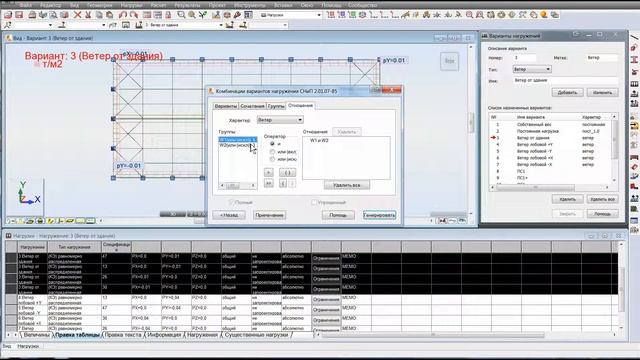640x360 pixels.
Task: Click the Cut scissors icon
Action: click(88, 15)
